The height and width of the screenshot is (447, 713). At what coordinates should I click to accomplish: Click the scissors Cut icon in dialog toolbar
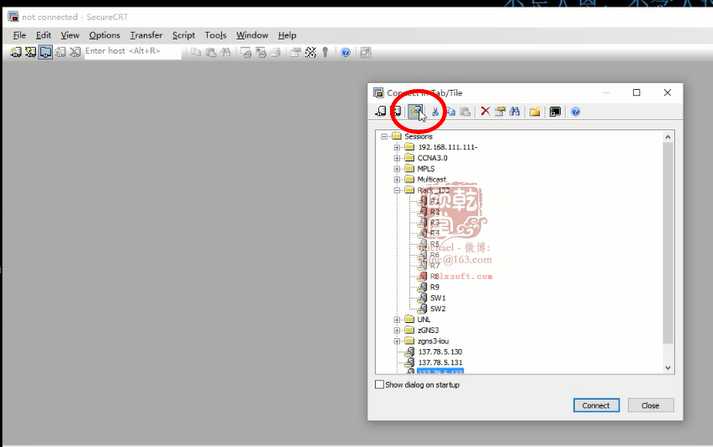point(435,111)
